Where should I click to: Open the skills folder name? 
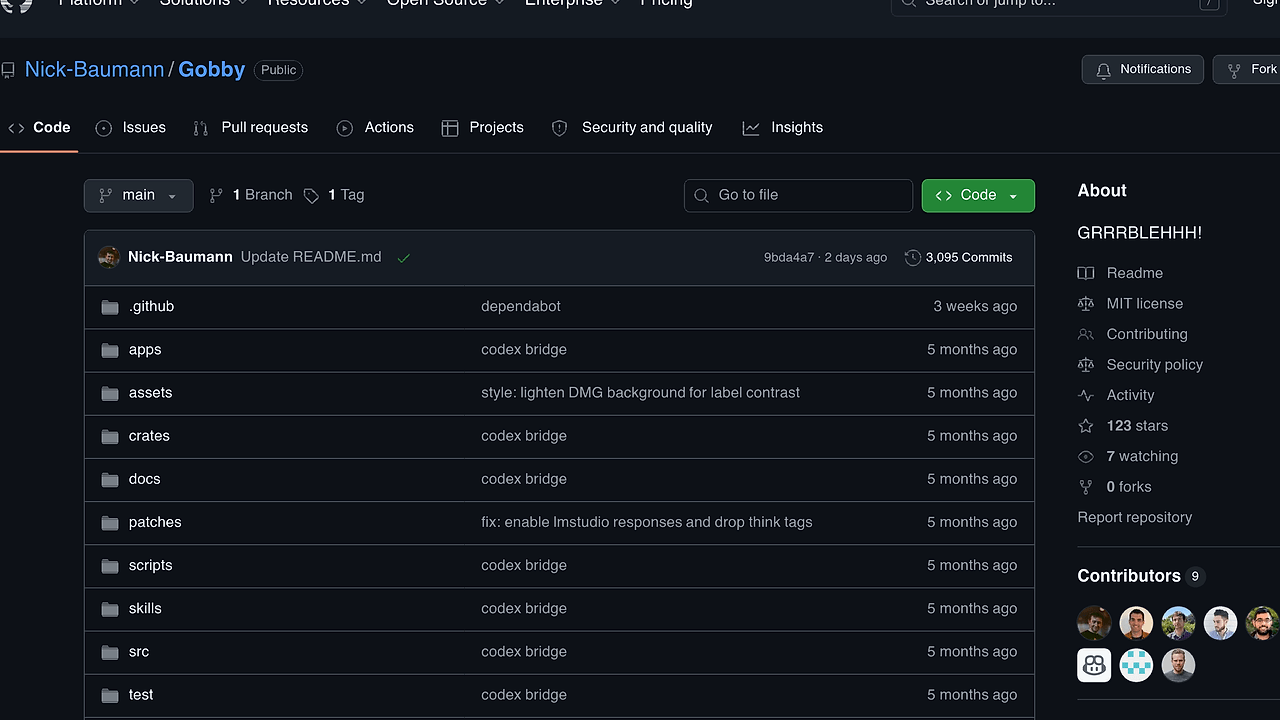point(145,608)
